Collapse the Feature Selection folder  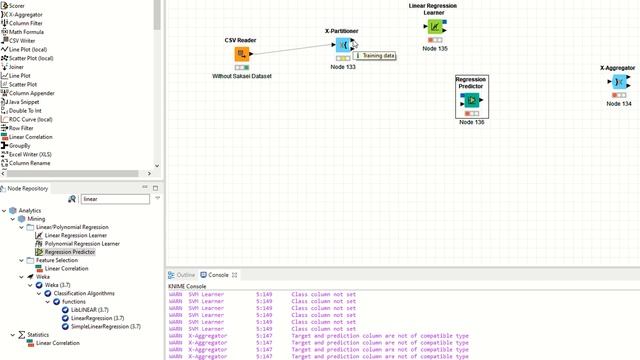coord(22,260)
